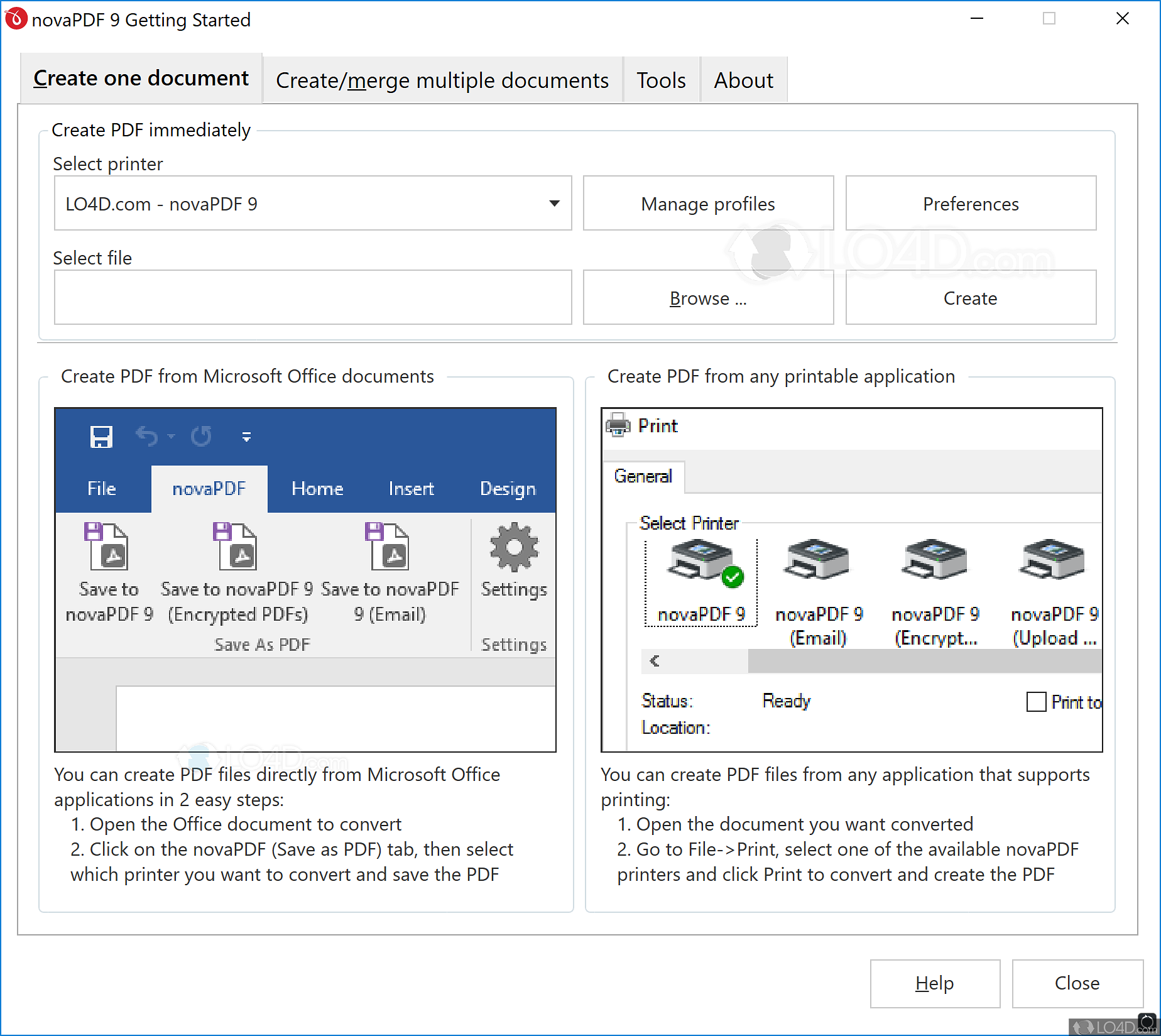Click the Save icon in the Word quick access toolbar

(100, 436)
